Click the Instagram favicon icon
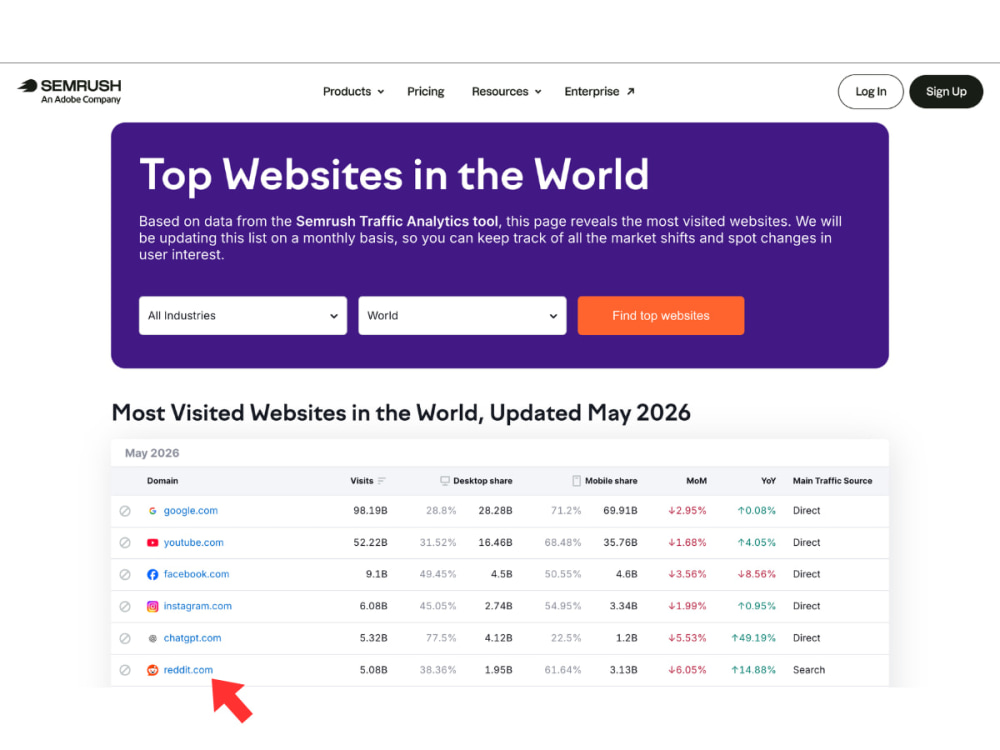 coord(152,607)
